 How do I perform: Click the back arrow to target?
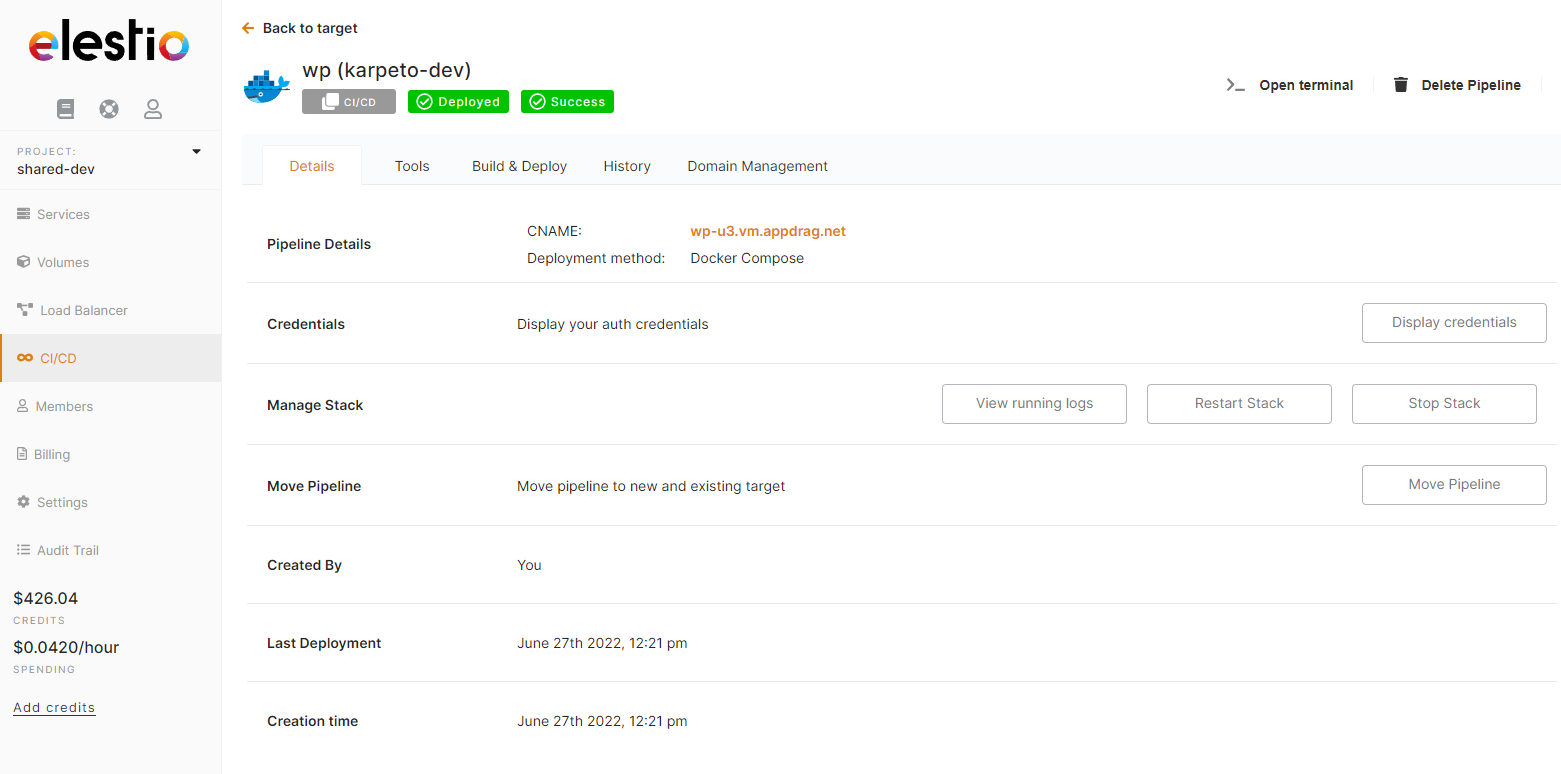click(x=248, y=28)
